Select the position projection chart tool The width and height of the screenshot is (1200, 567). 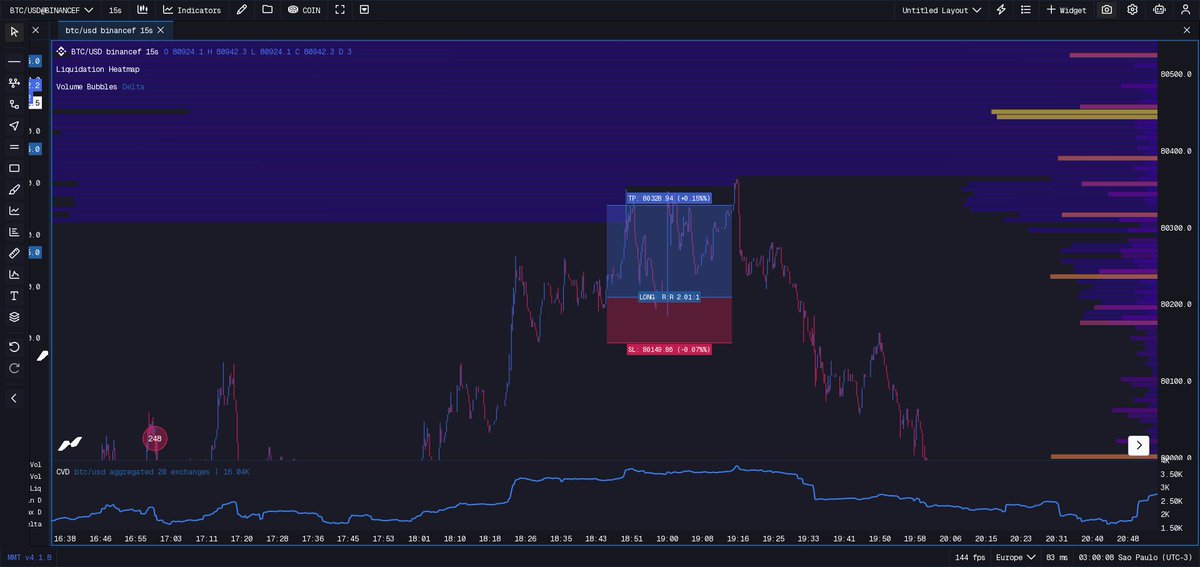pos(14,274)
